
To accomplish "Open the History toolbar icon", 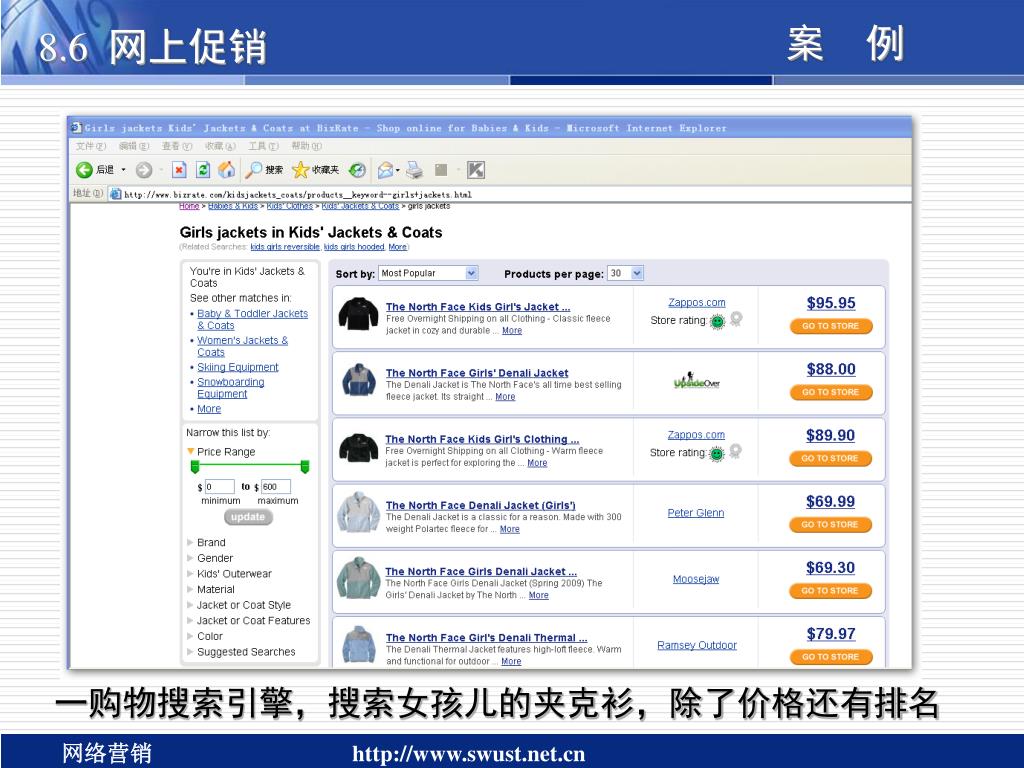I will [x=357, y=170].
